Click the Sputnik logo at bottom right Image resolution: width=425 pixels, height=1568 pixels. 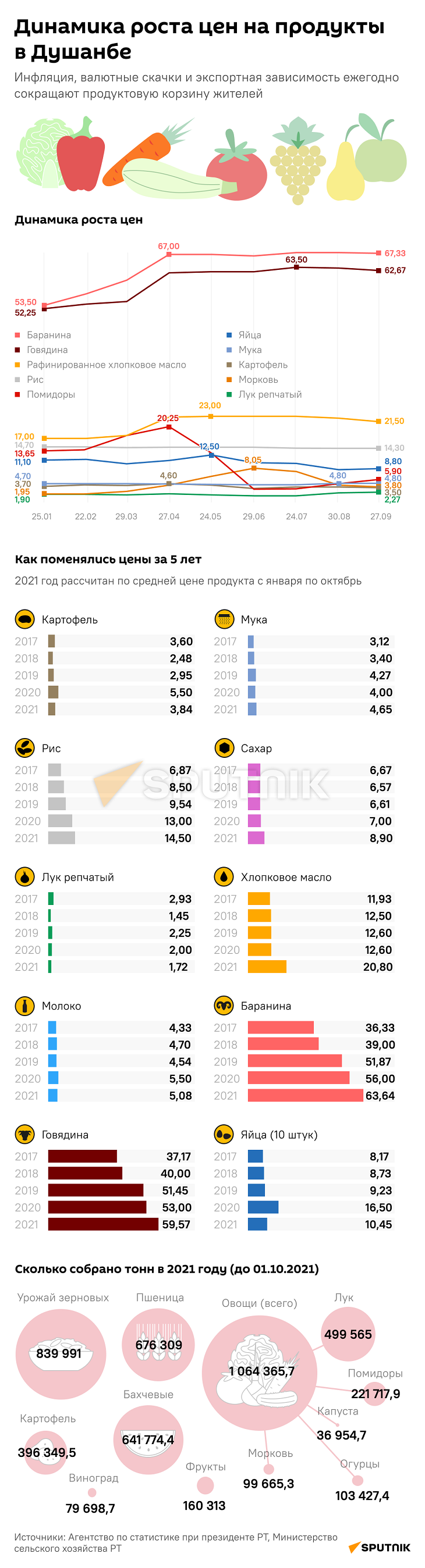380,1546
